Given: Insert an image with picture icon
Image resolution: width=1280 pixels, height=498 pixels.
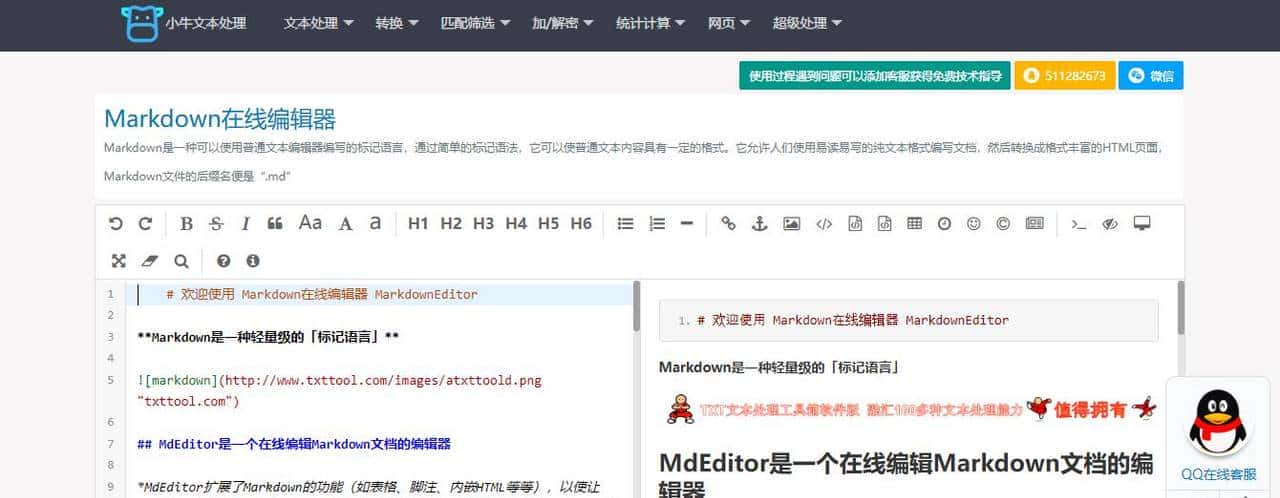Looking at the screenshot, I should (791, 224).
